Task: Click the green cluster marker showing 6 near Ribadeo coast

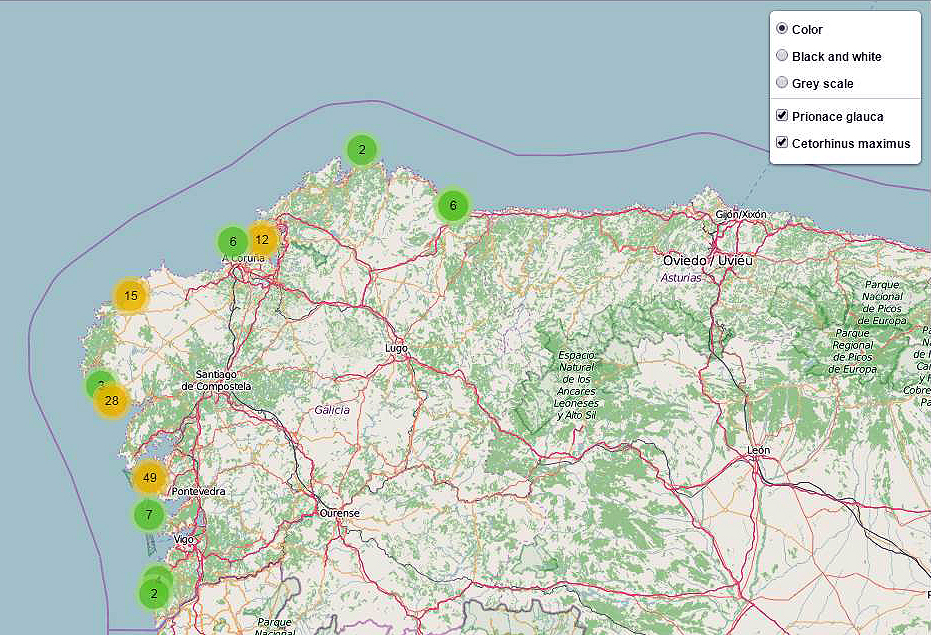Action: click(x=452, y=203)
